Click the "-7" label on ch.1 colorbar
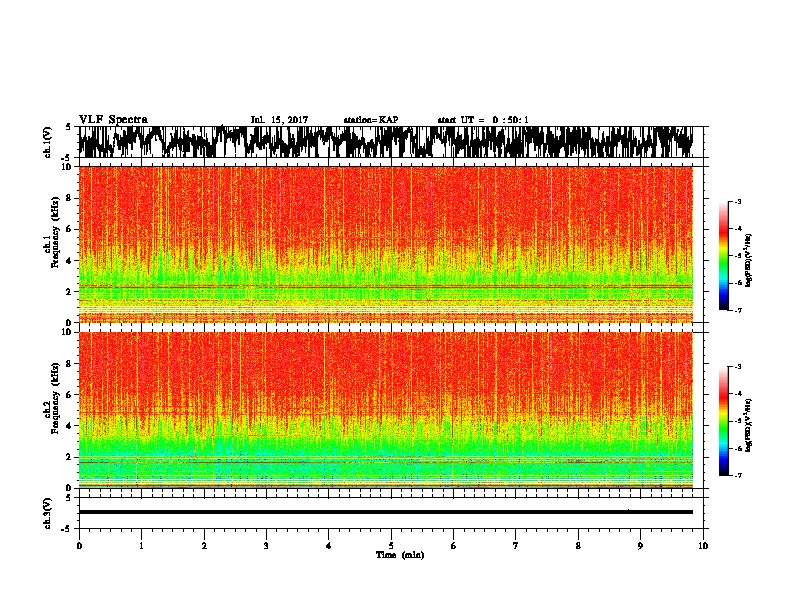792x612 pixels. 737,310
